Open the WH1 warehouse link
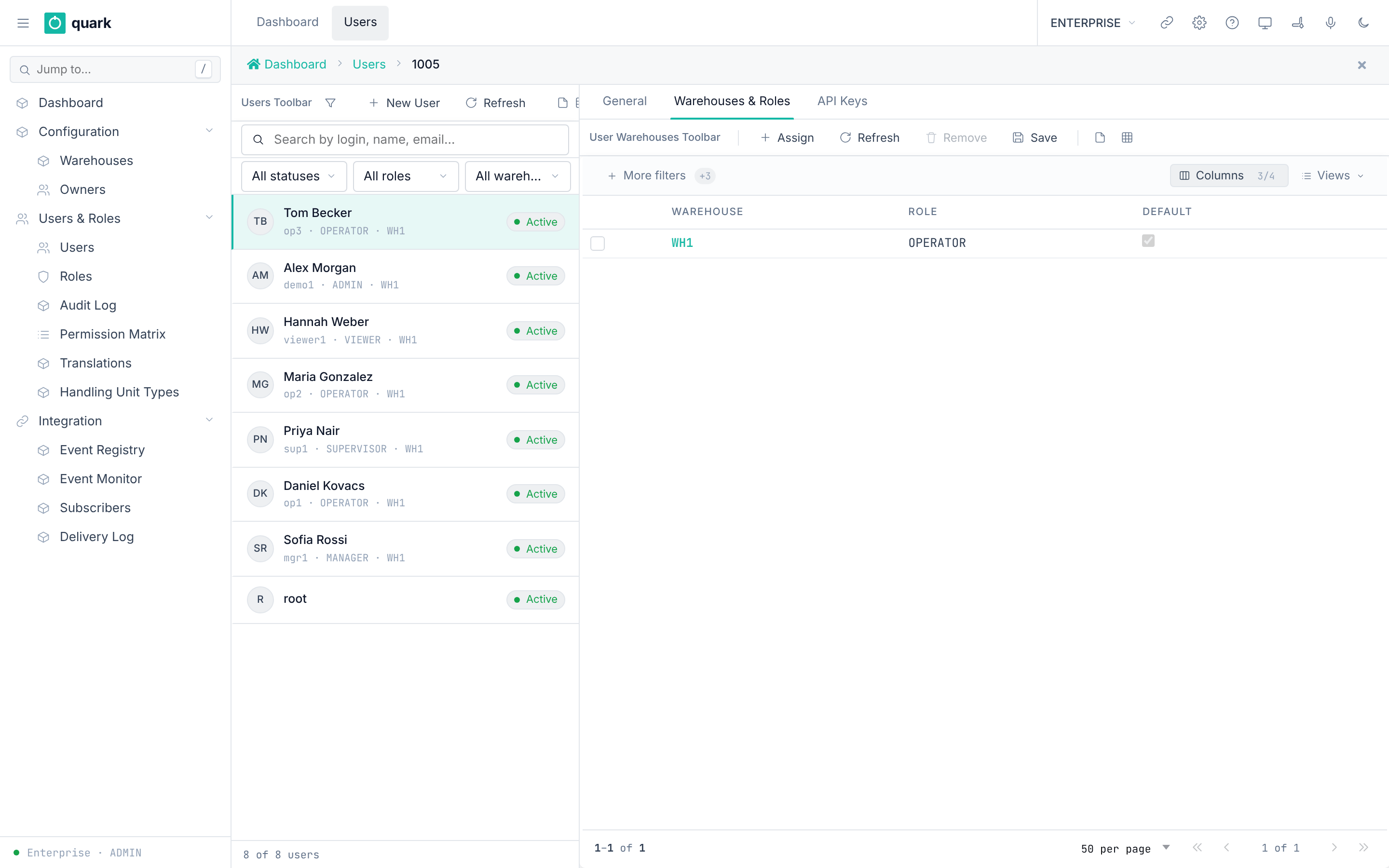Viewport: 1389px width, 868px height. [x=682, y=244]
